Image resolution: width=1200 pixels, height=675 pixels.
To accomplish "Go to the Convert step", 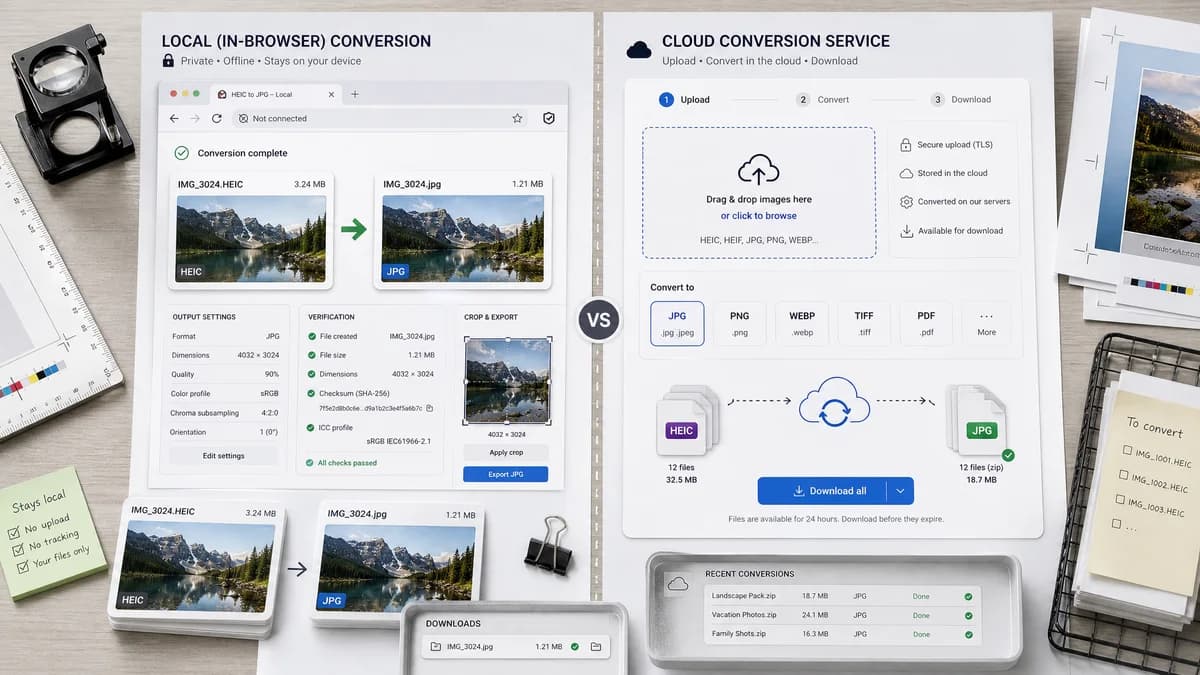I will pos(823,100).
